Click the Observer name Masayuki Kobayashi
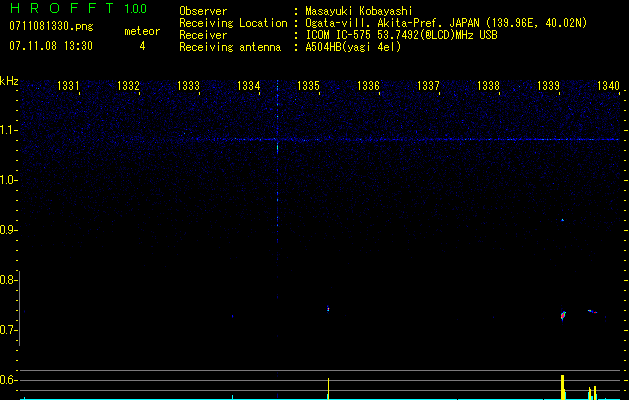 pos(359,11)
